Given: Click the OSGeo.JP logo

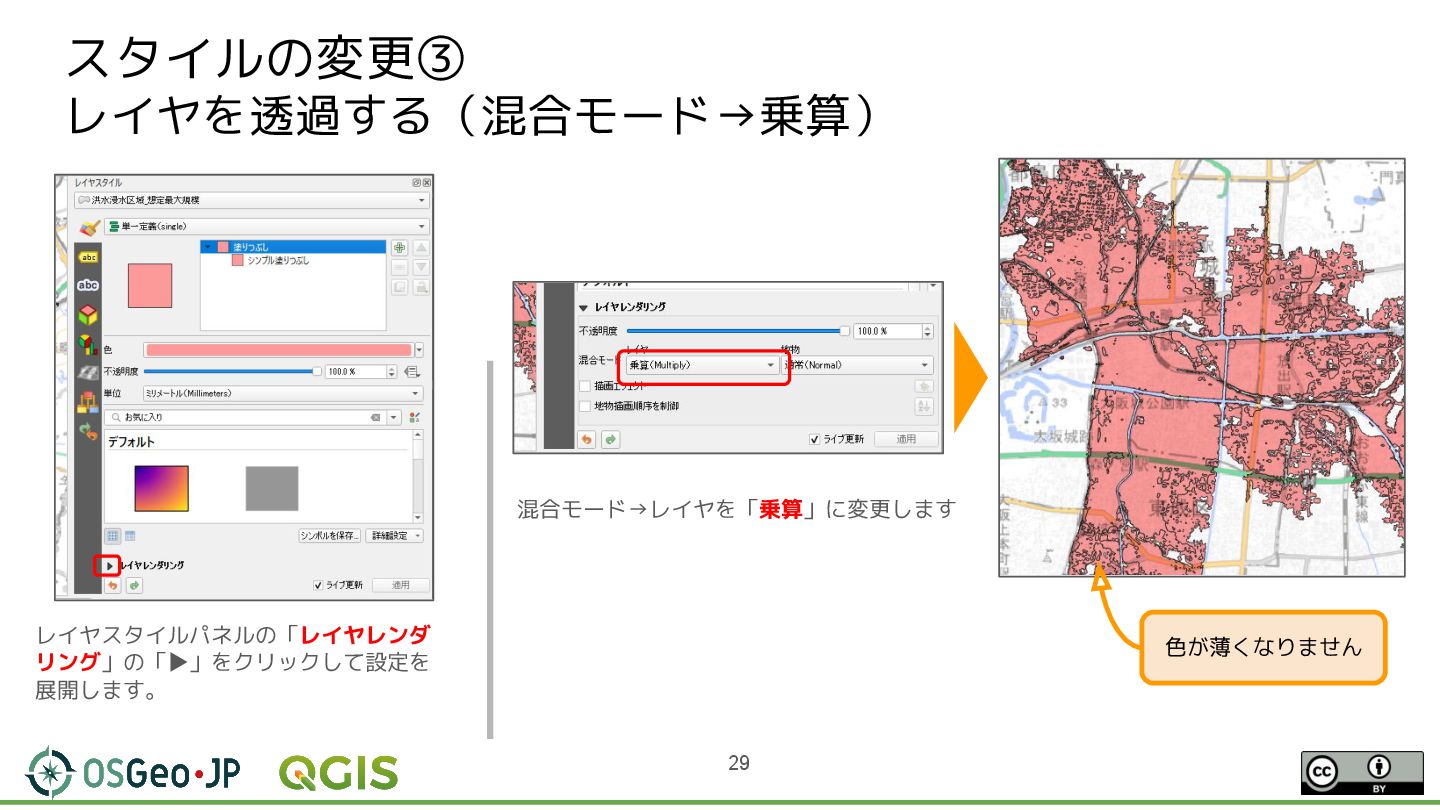Looking at the screenshot, I should pyautogui.click(x=132, y=773).
